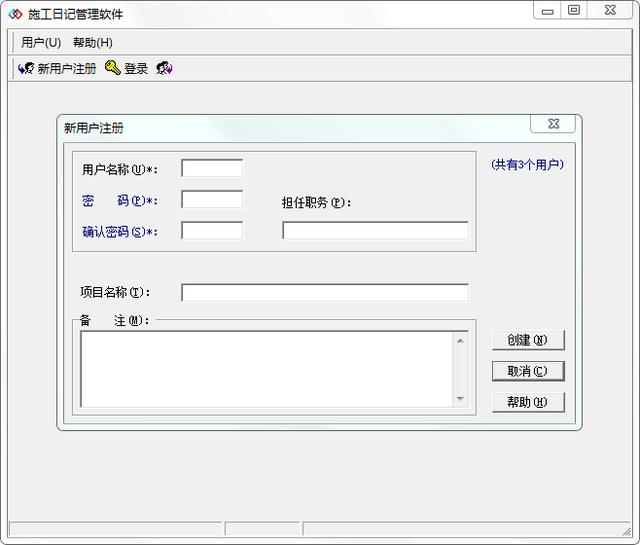Click the 新用户注册 toolbar label
640x545 pixels.
coord(67,69)
